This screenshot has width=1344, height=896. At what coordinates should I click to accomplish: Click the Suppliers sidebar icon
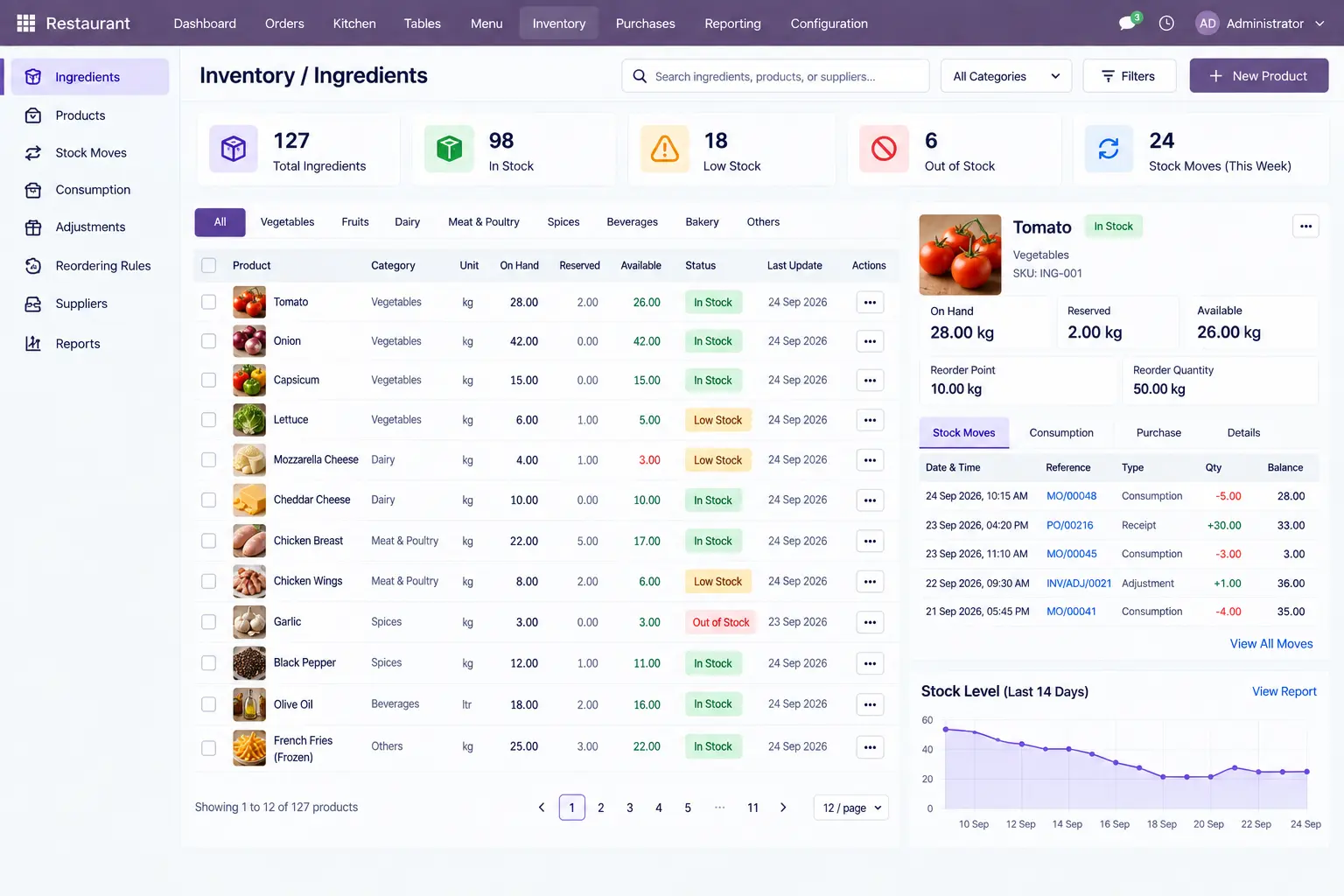click(x=33, y=304)
